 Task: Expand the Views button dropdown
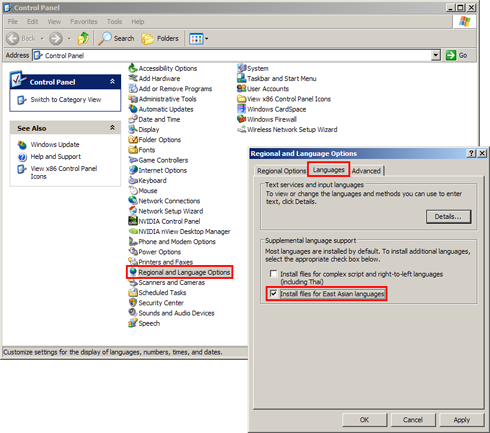tap(207, 39)
